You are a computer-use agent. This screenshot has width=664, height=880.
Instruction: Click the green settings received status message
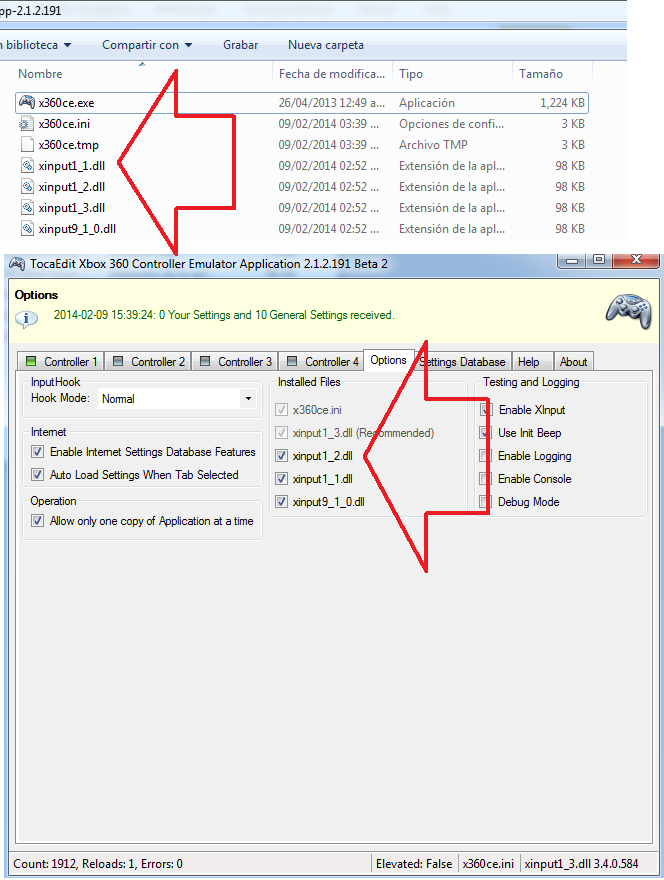[224, 315]
